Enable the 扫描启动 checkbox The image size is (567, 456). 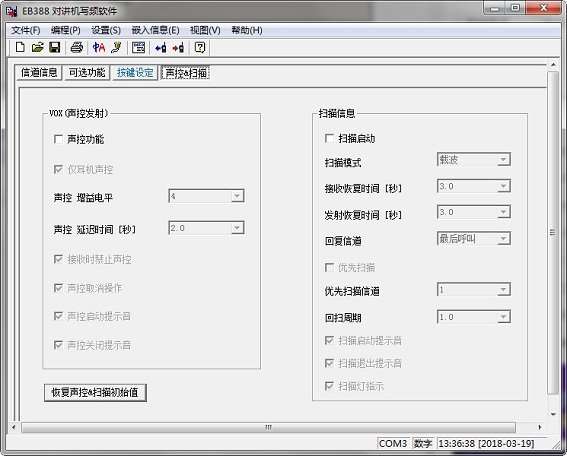click(x=329, y=138)
